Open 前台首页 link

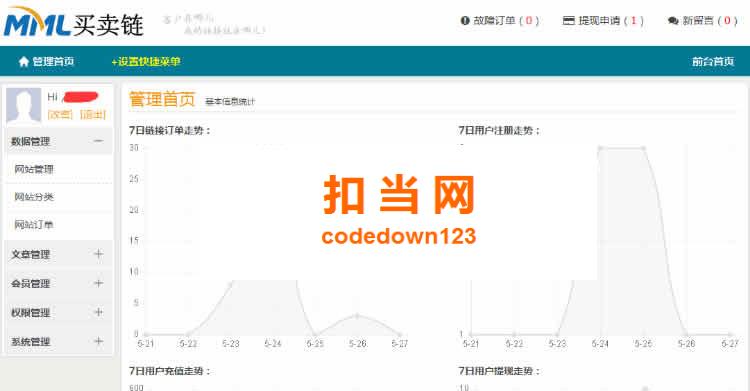pos(713,61)
